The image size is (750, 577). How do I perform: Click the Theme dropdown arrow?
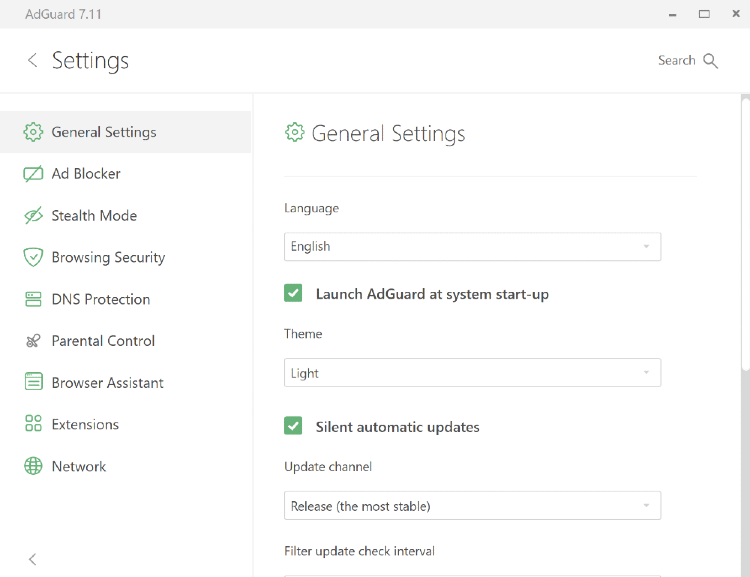click(646, 373)
